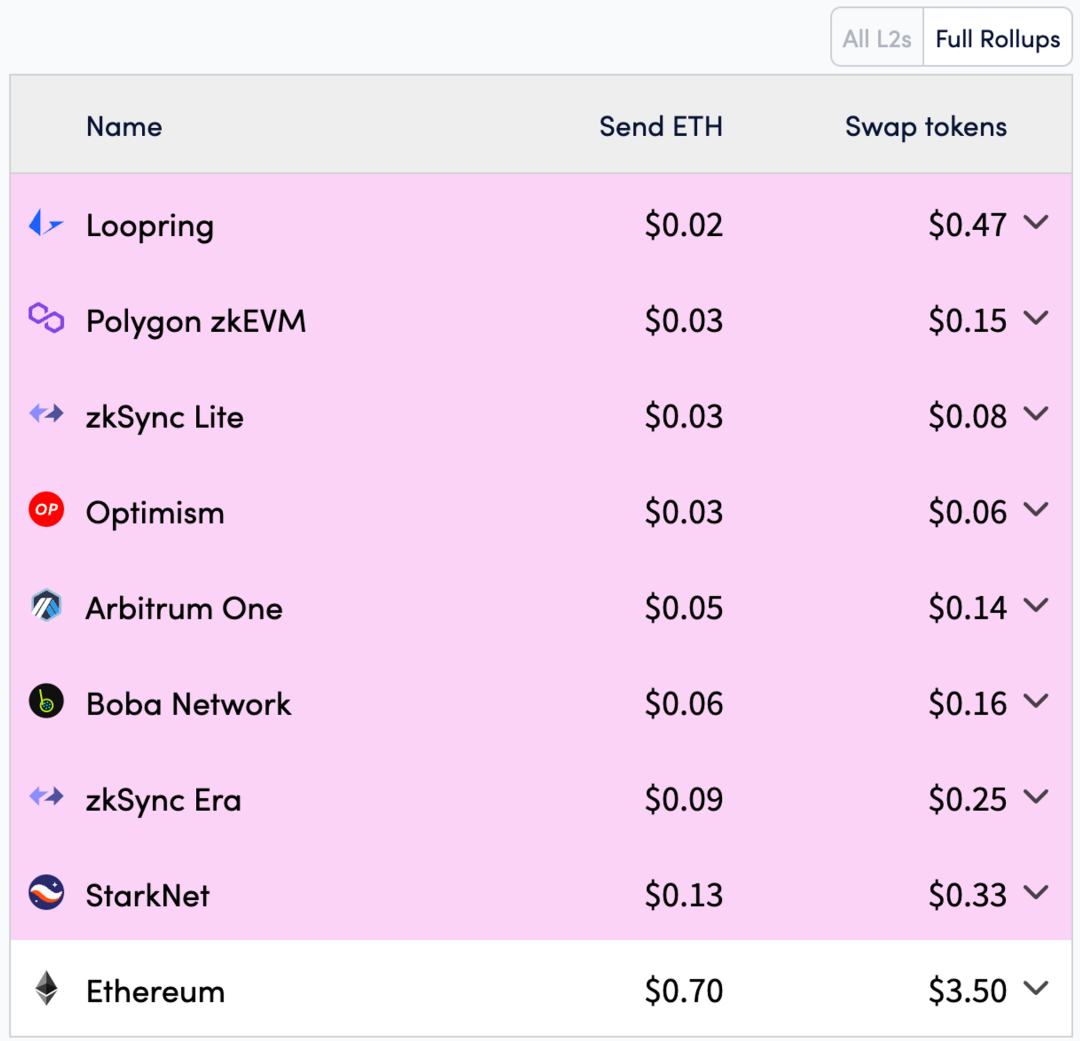Select the Full Rollups filter
The width and height of the screenshot is (1080, 1041).
[x=997, y=39]
